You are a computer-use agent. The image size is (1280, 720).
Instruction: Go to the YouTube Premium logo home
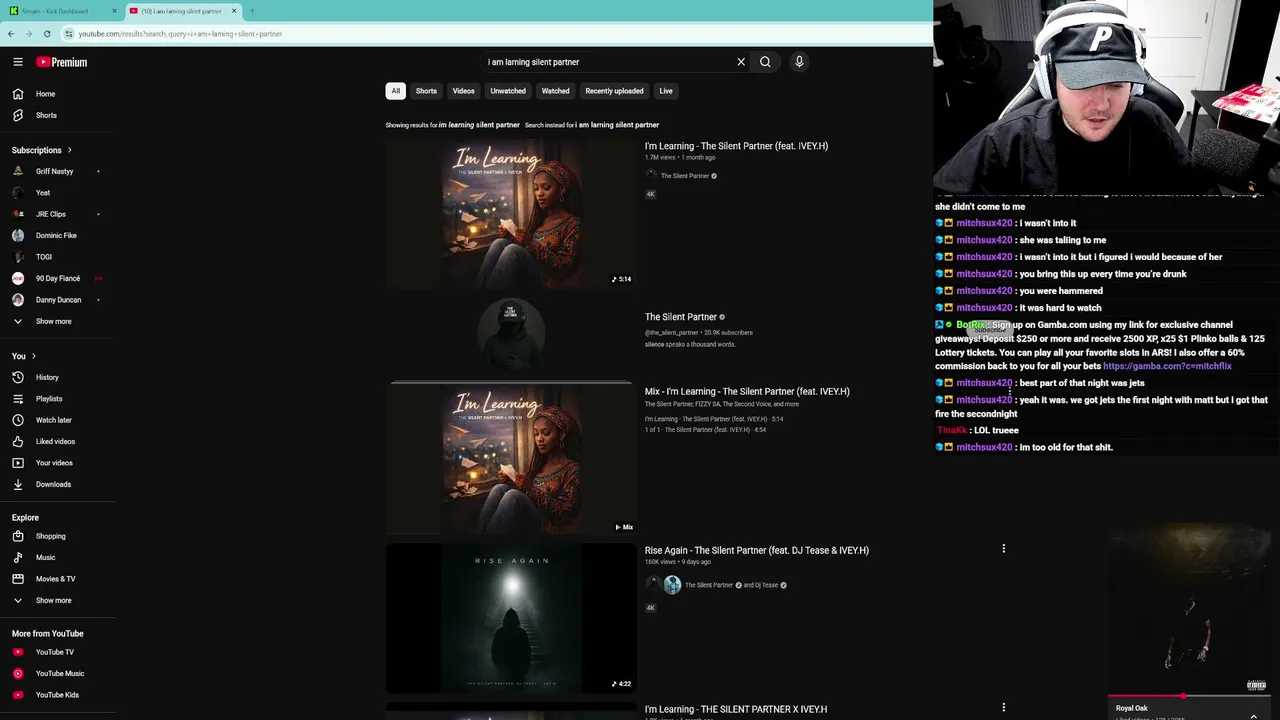point(62,62)
